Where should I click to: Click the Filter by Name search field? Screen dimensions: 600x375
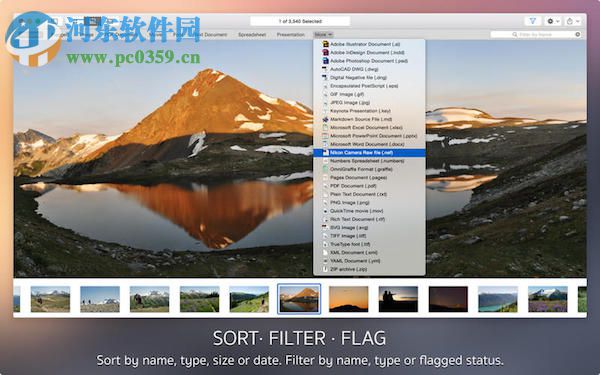[x=535, y=34]
